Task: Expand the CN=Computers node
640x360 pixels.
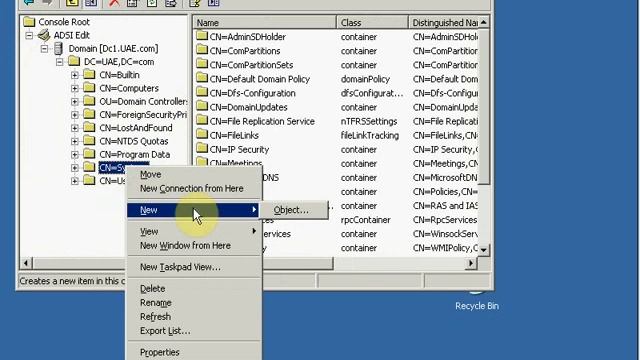Action: [x=75, y=88]
